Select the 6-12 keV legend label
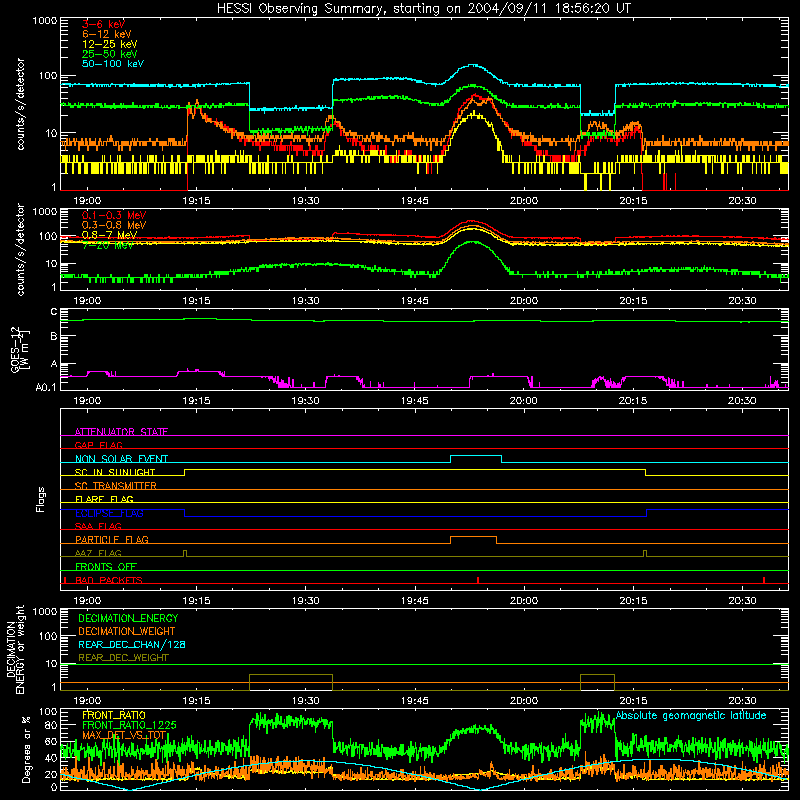Viewport: 800px width, 800px height. [x=107, y=34]
